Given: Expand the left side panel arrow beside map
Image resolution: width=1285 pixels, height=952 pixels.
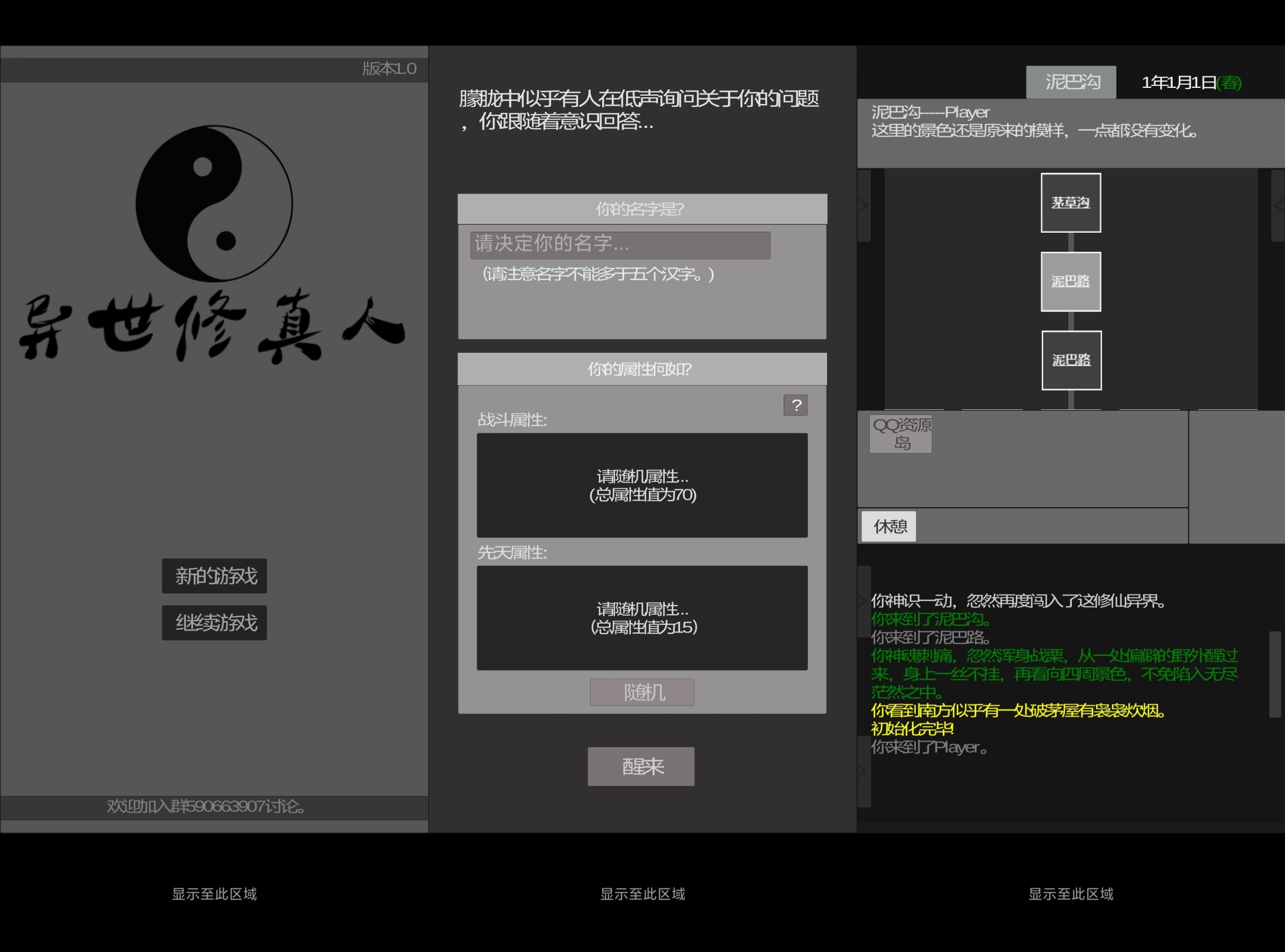Looking at the screenshot, I should [864, 205].
